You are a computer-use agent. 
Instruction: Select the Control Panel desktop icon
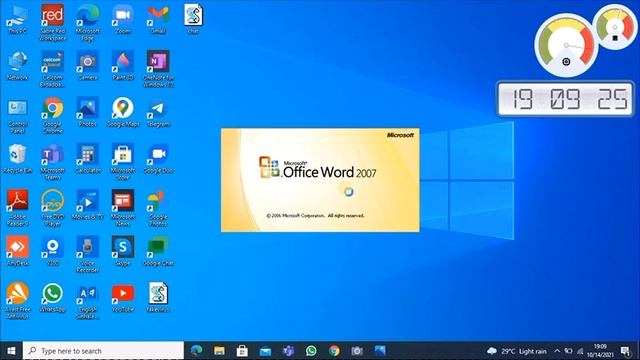[x=18, y=116]
